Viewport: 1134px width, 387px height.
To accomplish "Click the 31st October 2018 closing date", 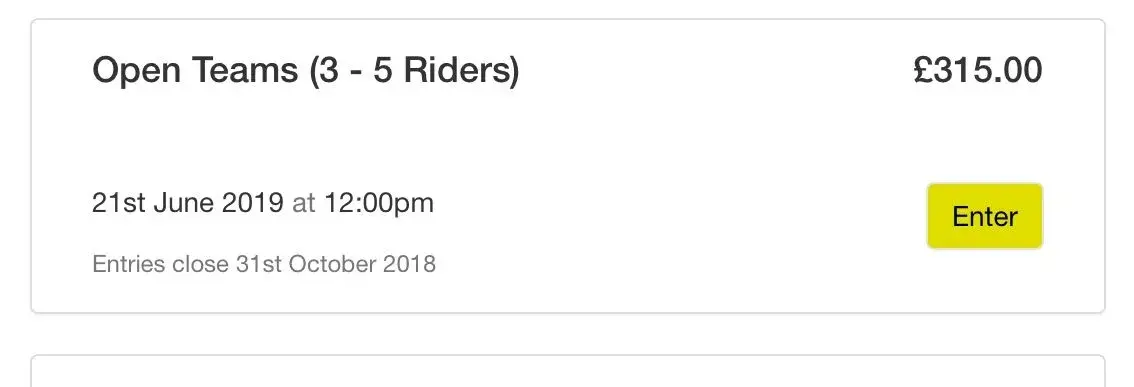I will pyautogui.click(x=336, y=264).
